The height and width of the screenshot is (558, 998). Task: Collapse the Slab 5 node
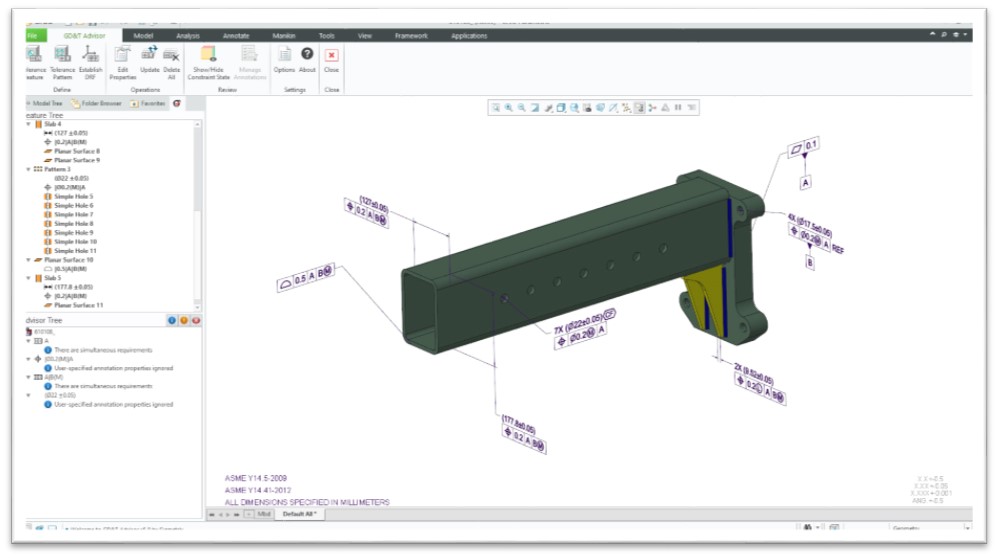tap(29, 278)
